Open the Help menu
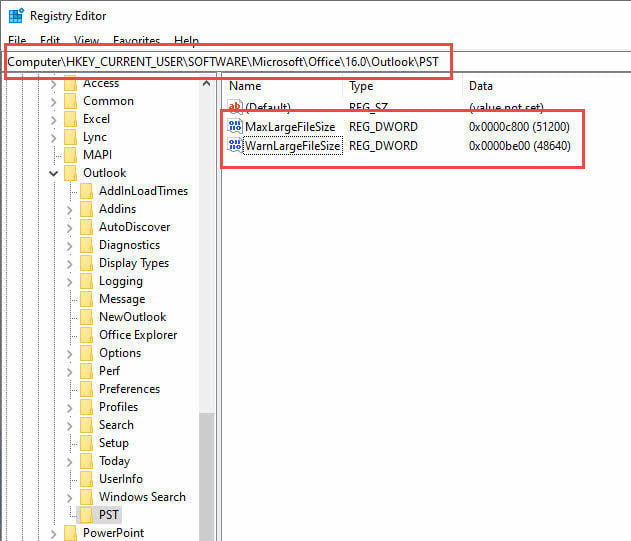 pyautogui.click(x=186, y=40)
